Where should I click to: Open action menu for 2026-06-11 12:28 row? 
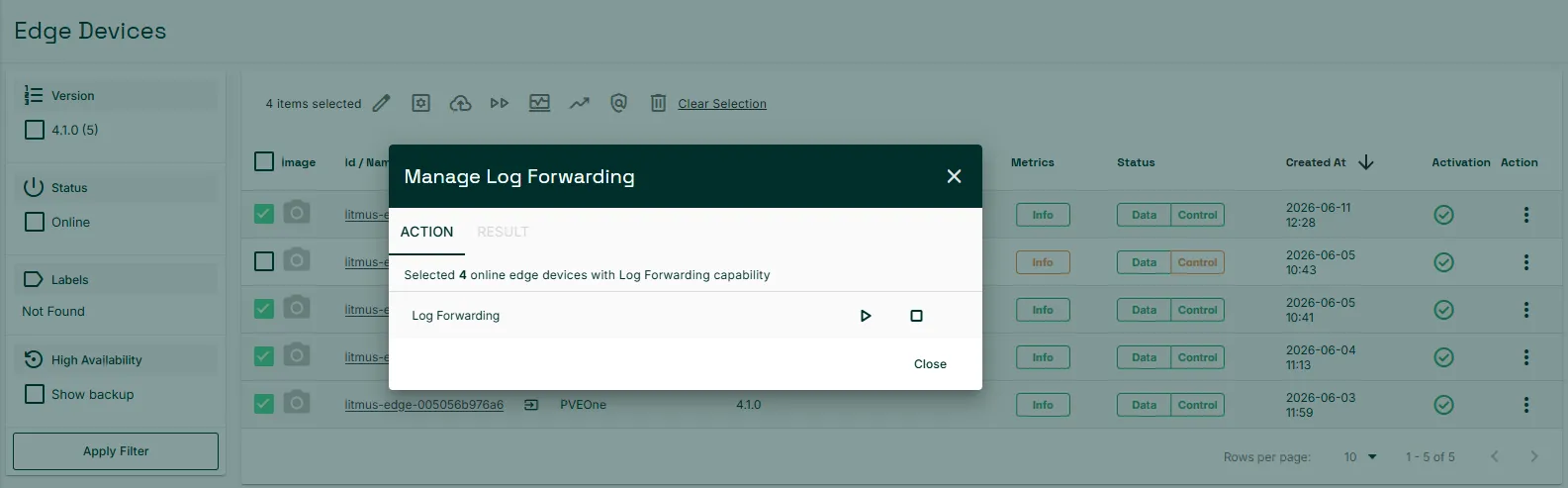1526,215
